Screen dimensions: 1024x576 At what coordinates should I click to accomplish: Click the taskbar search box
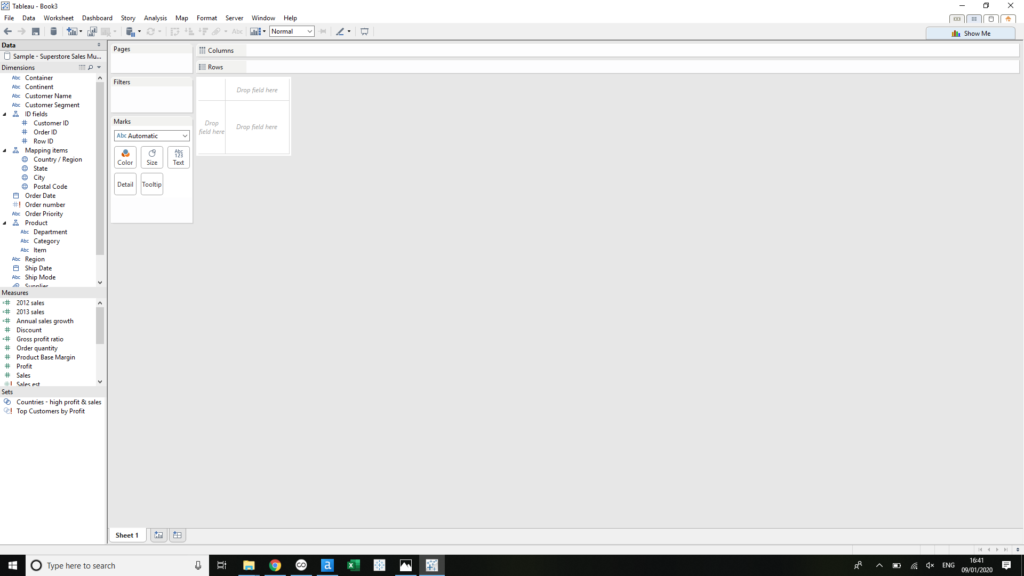118,566
